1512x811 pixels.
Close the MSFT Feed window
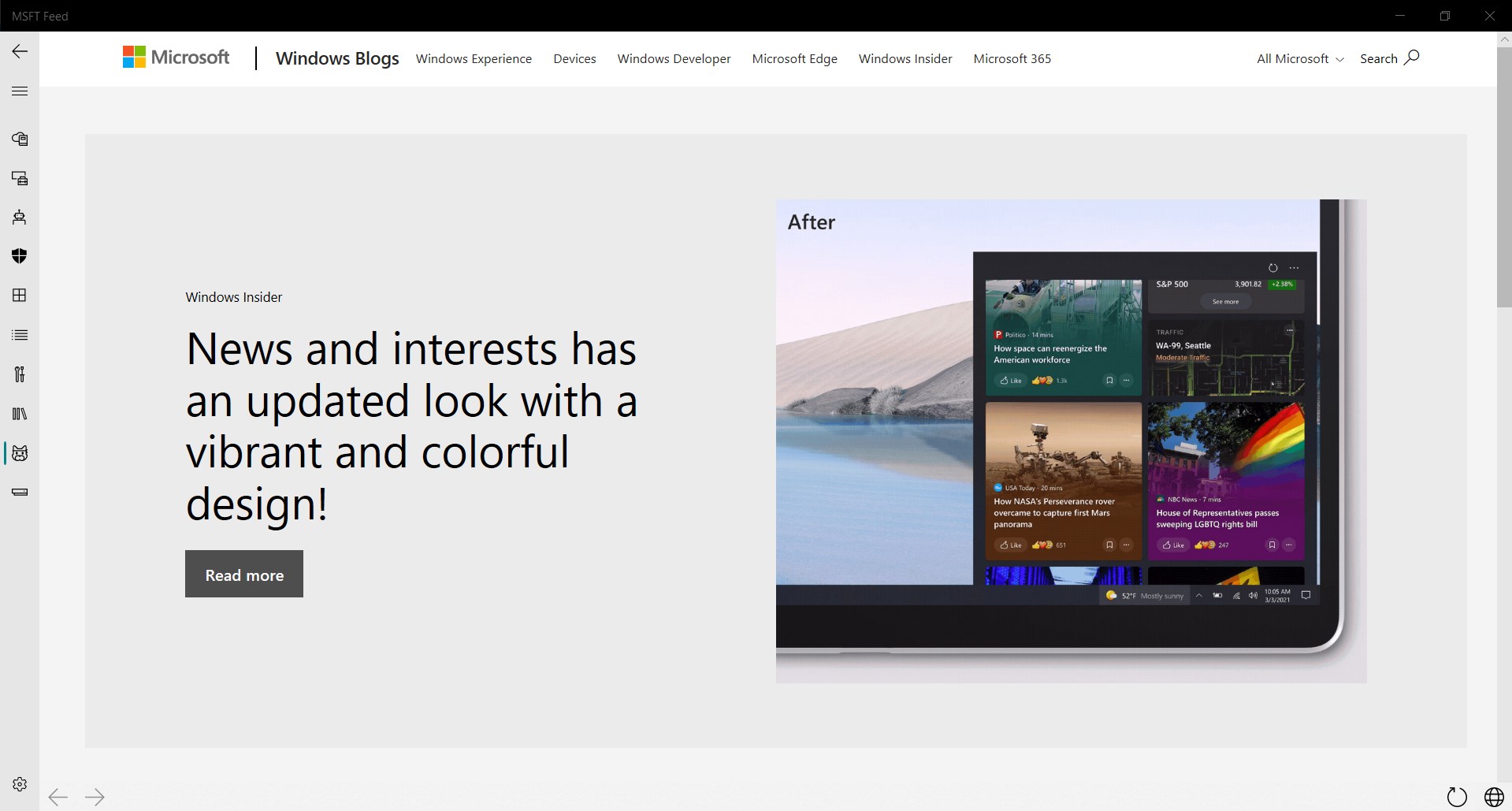(x=1490, y=16)
